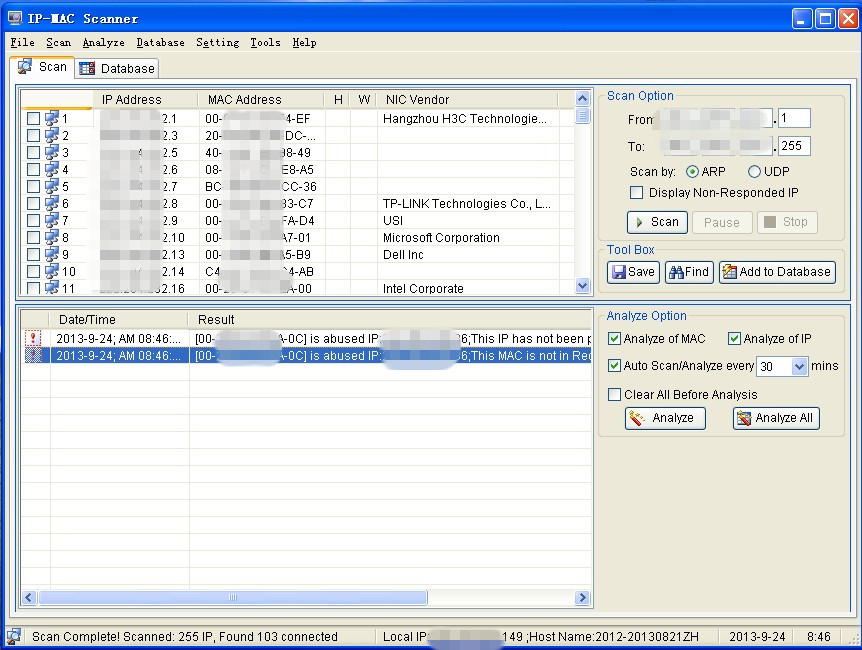The image size is (862, 650).
Task: Enable Clear All Before Analysis
Action: (x=614, y=395)
